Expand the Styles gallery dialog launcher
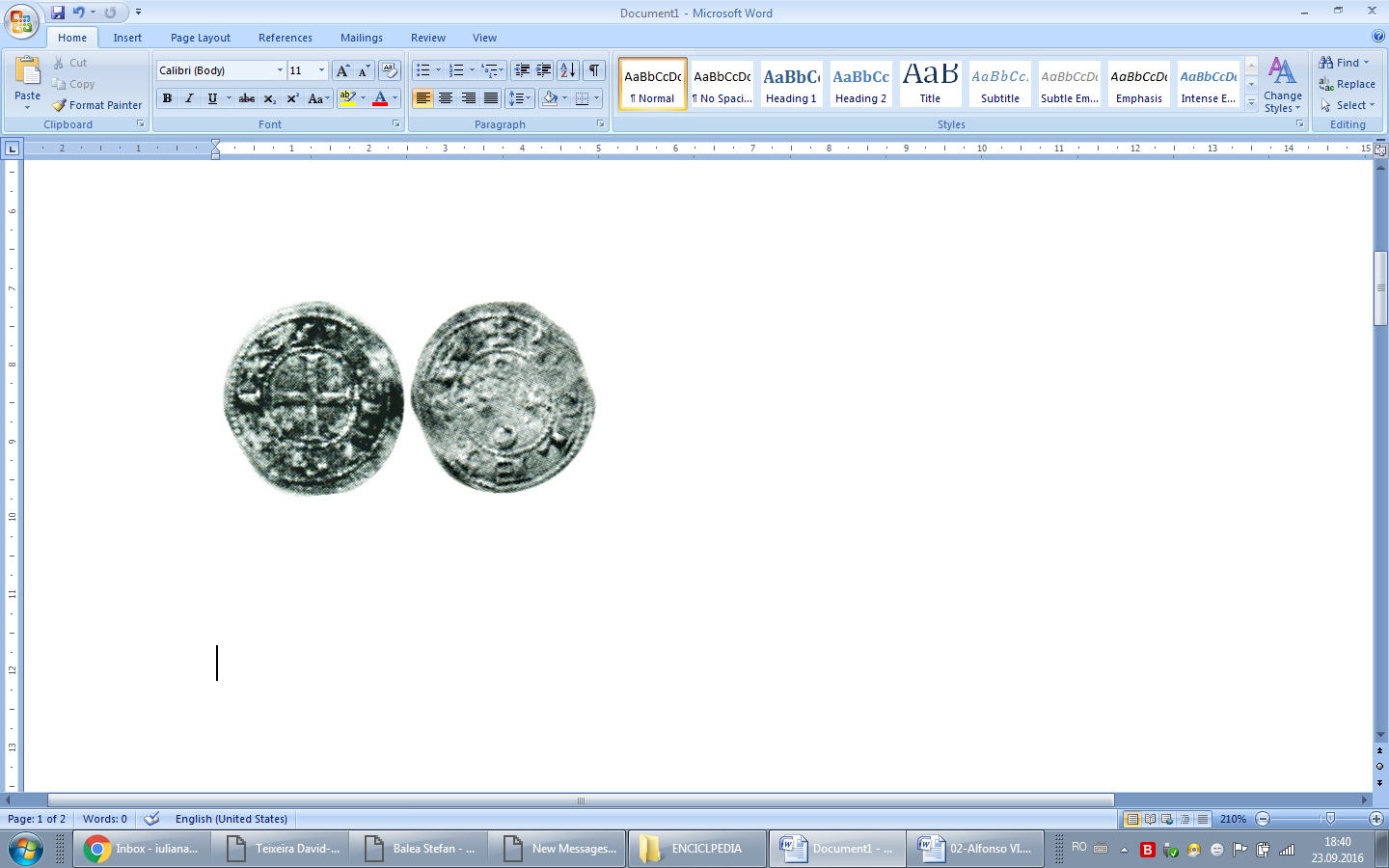The height and width of the screenshot is (868, 1389). coord(1299,124)
